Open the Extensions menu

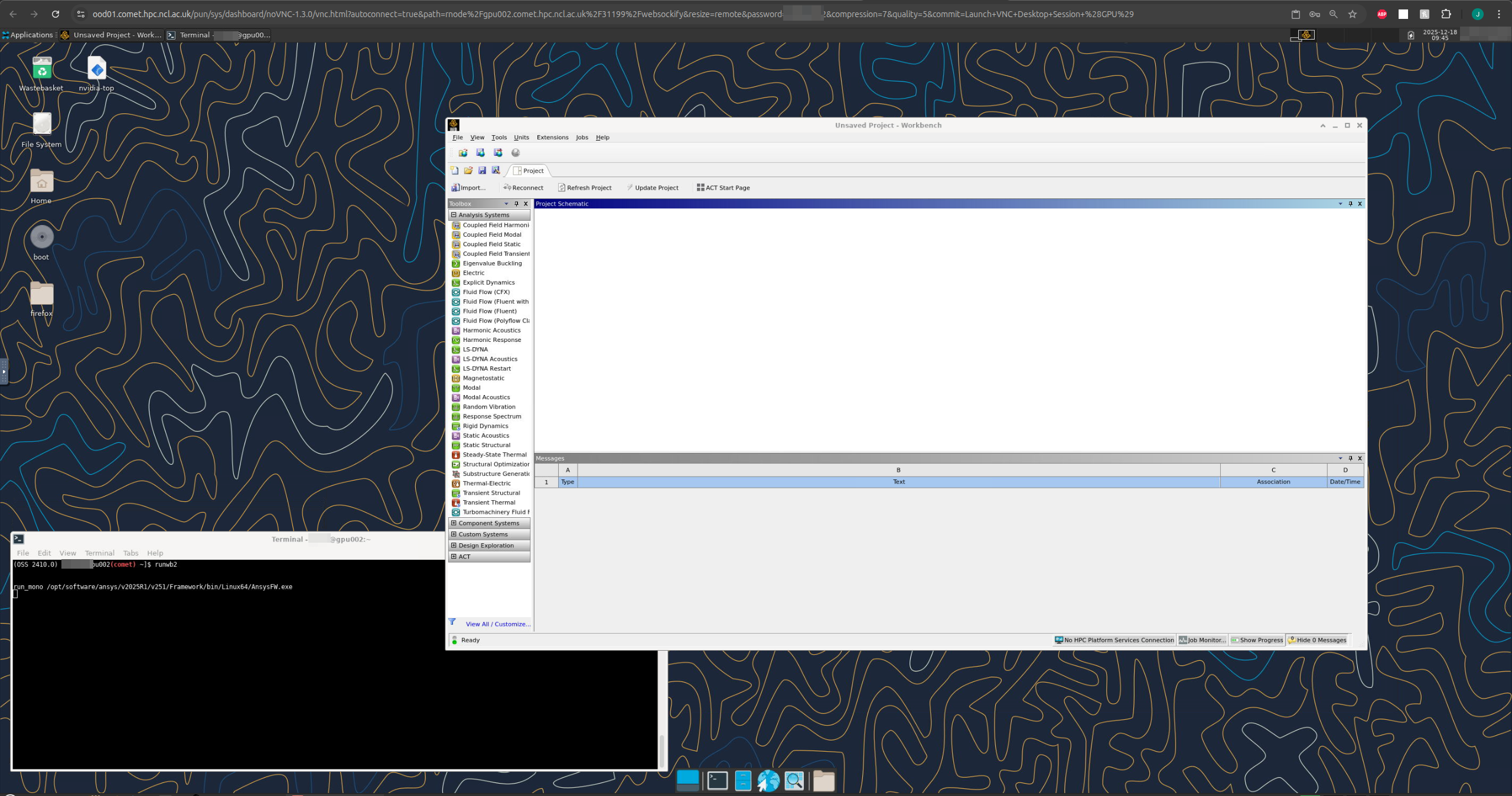point(552,138)
